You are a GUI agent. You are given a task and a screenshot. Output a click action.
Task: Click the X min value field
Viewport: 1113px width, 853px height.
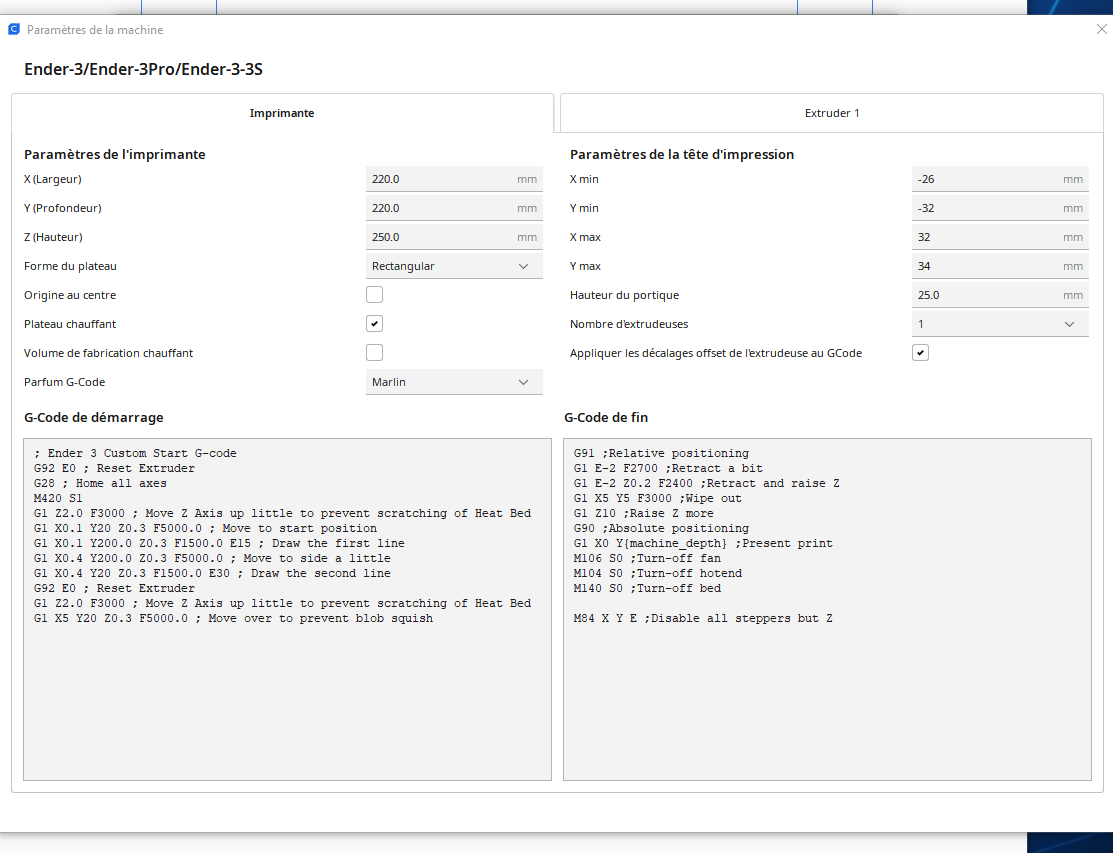1000,179
